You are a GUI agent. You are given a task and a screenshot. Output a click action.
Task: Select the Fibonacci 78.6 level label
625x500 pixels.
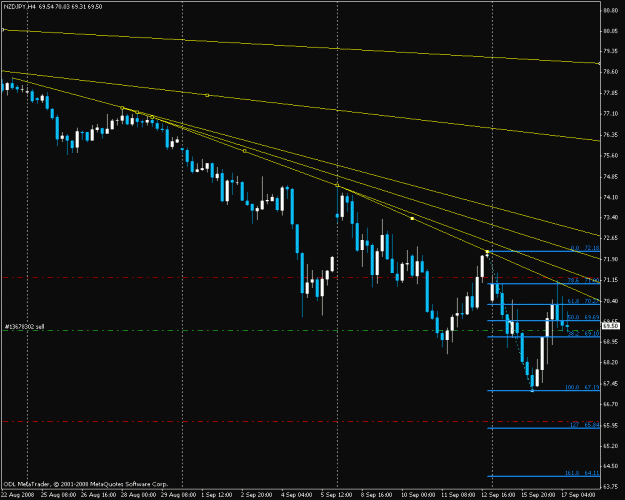point(583,280)
